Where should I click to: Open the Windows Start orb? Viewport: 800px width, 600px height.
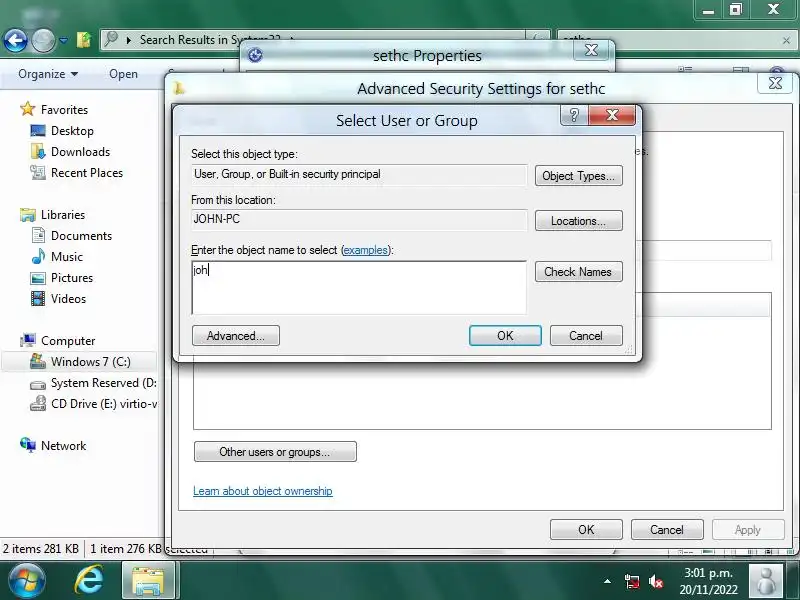[27, 581]
